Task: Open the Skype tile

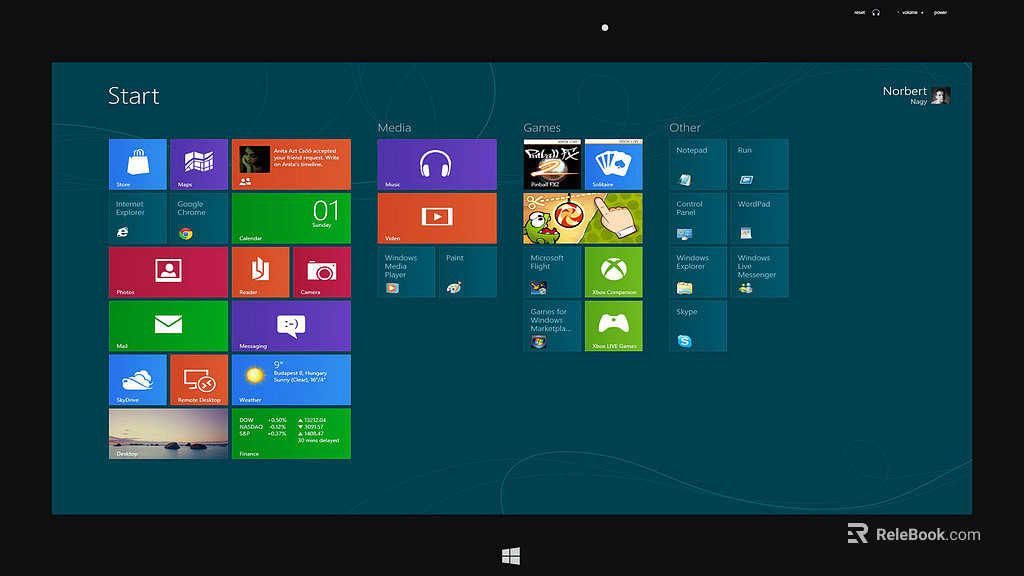Action: point(698,326)
